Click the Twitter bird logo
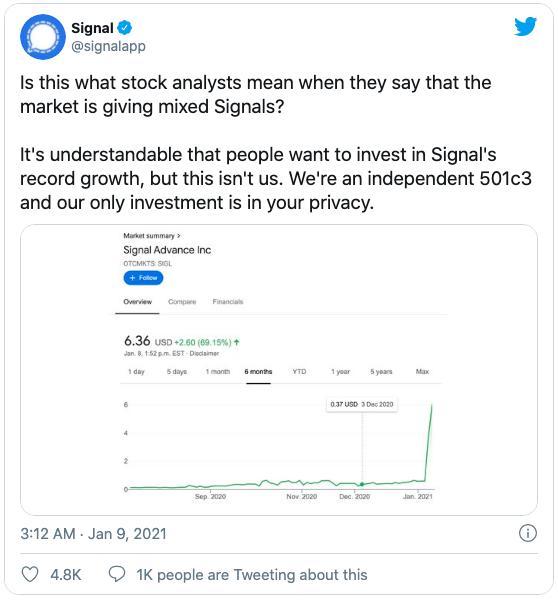The height and width of the screenshot is (600, 558). click(x=525, y=26)
